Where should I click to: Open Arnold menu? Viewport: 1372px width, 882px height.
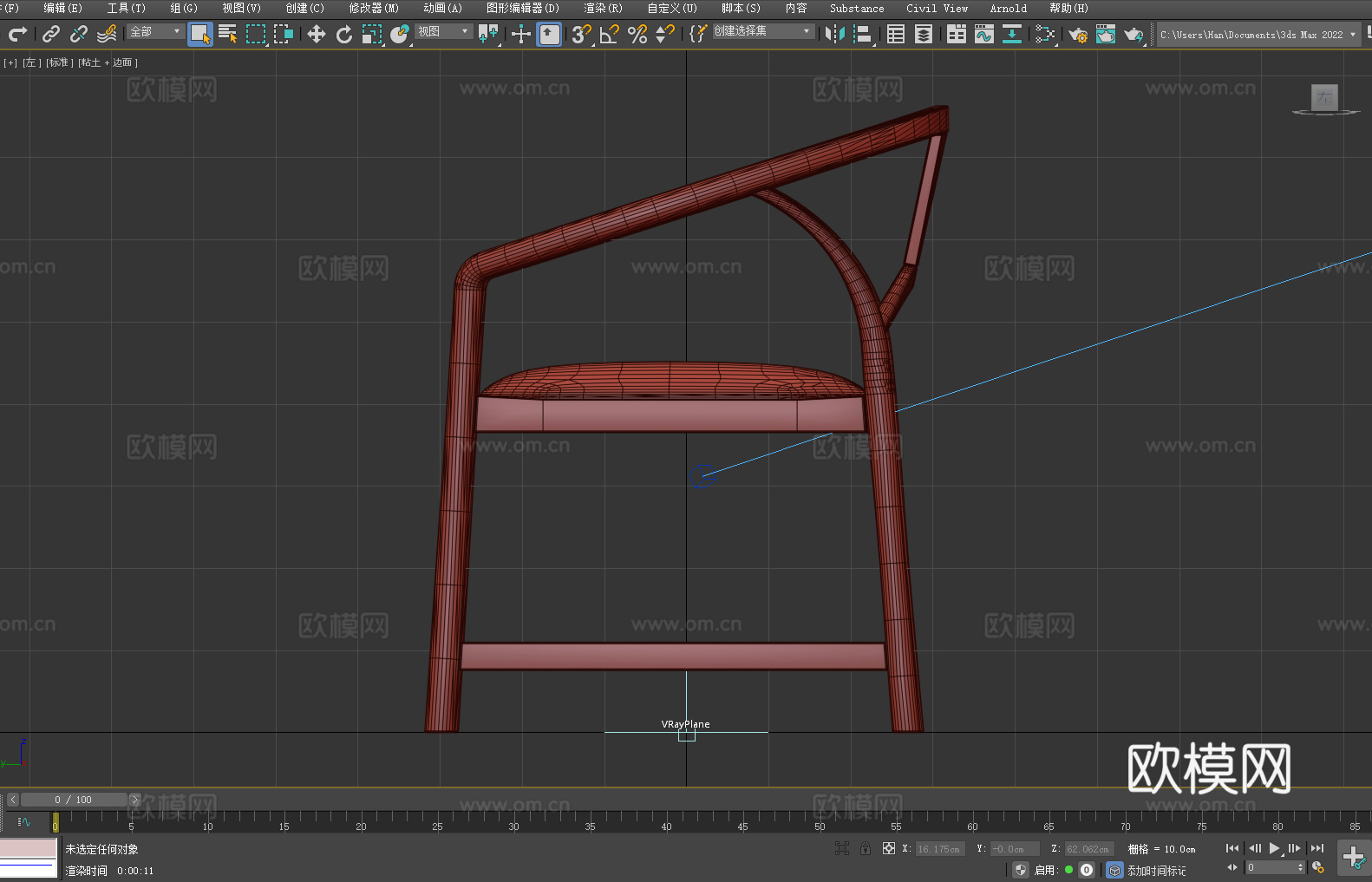pyautogui.click(x=1008, y=8)
